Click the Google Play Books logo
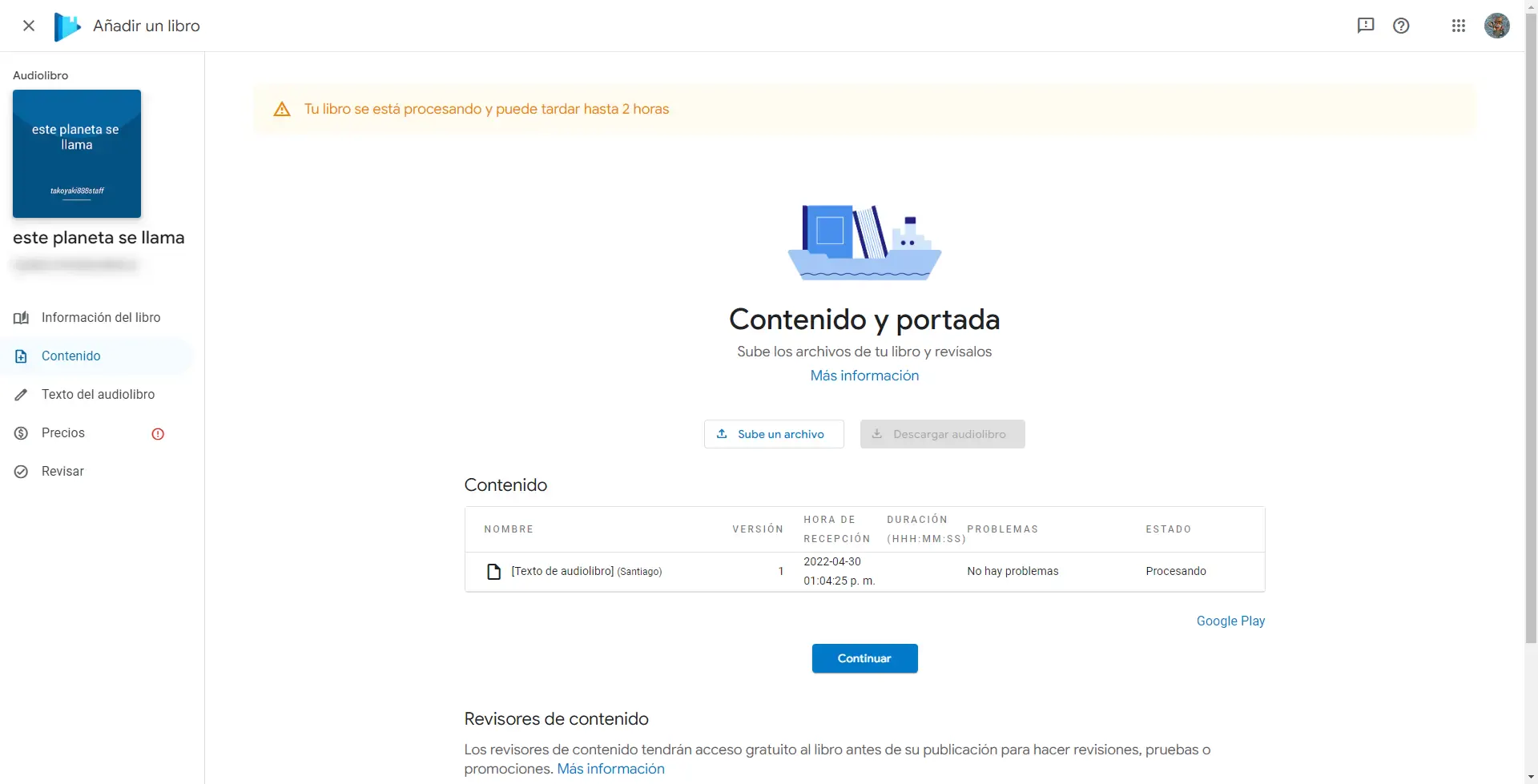 tap(68, 26)
